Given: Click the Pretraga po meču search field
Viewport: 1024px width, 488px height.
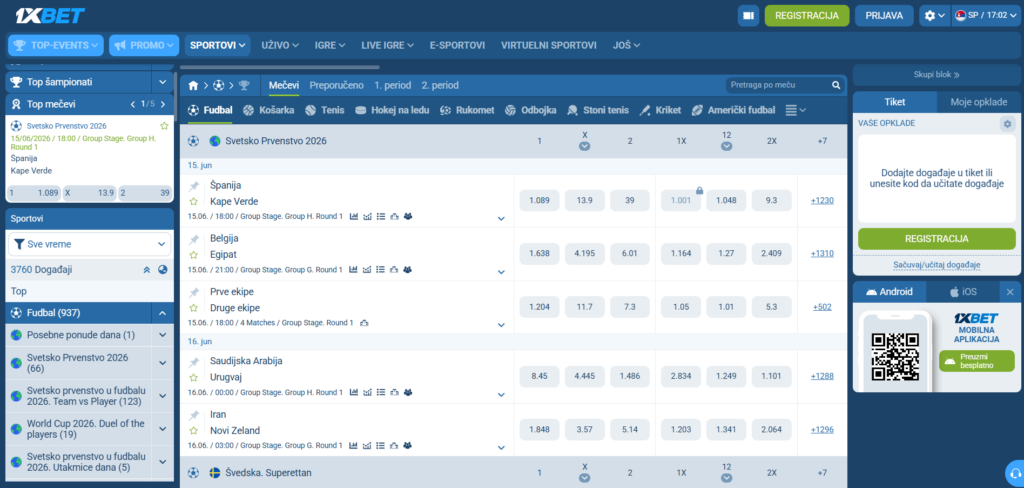Looking at the screenshot, I should [x=777, y=86].
